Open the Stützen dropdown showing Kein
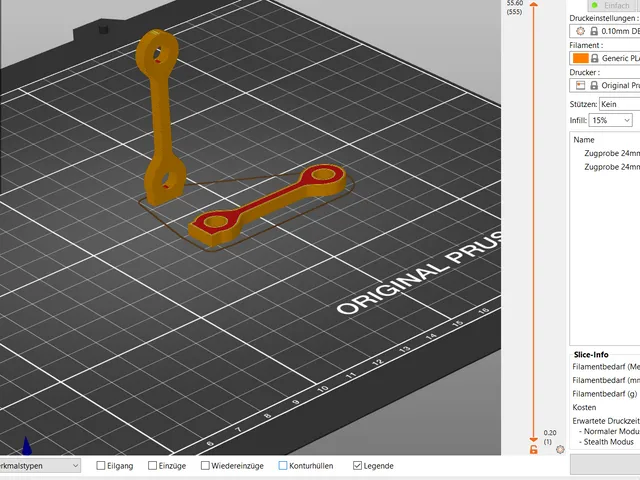 (x=619, y=104)
